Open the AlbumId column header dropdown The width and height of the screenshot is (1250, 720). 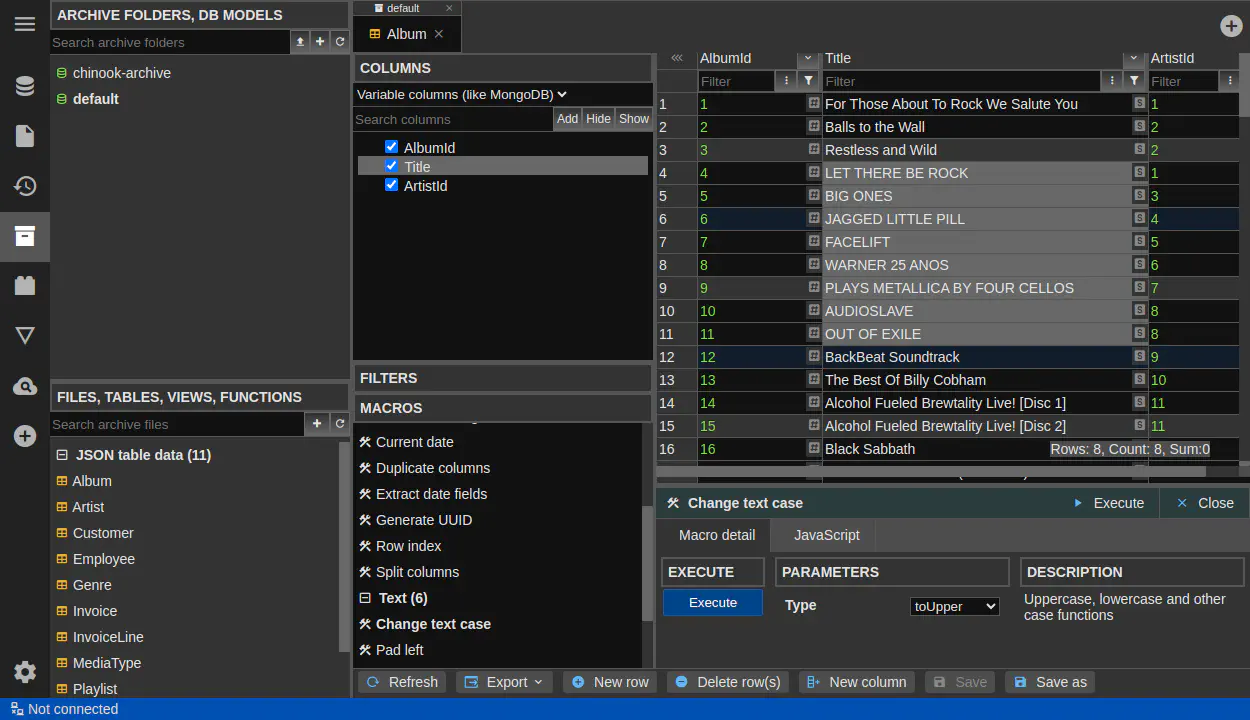tap(808, 59)
